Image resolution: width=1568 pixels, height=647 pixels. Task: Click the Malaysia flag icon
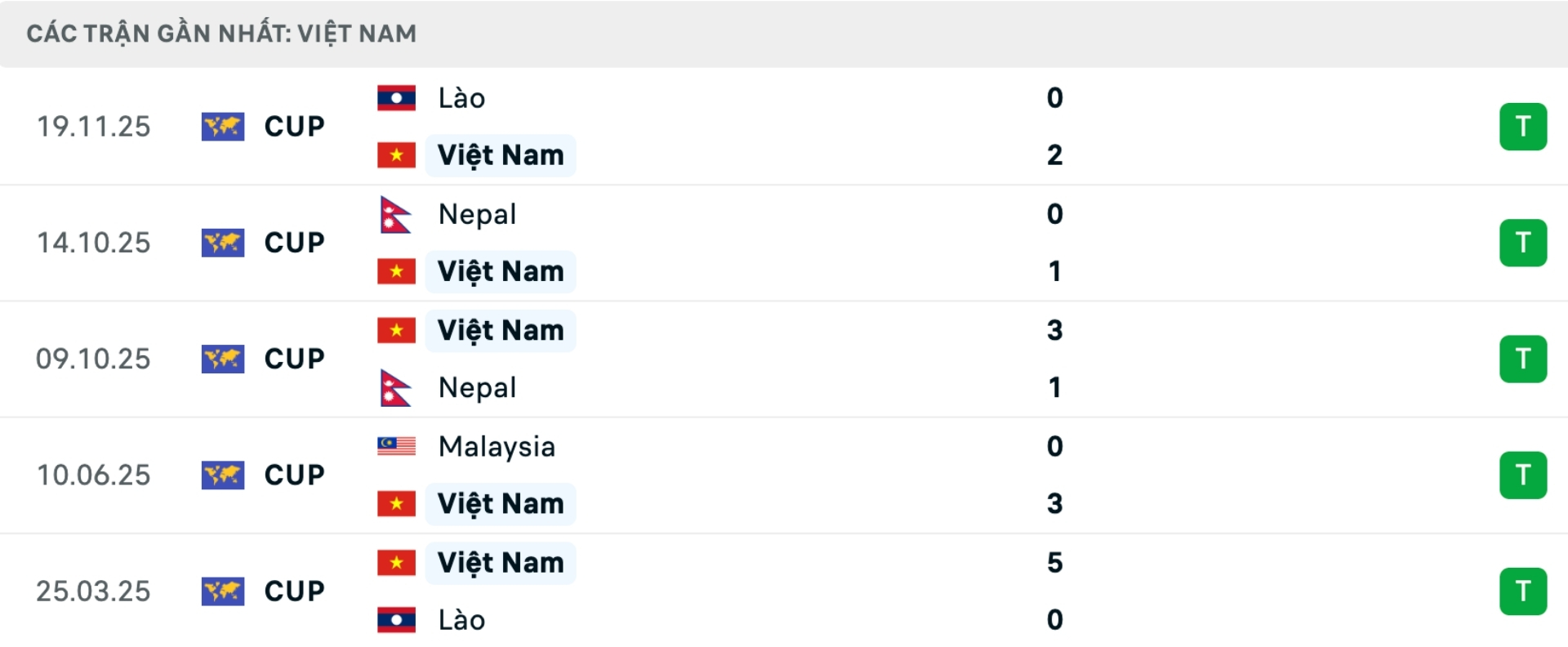coord(396,446)
